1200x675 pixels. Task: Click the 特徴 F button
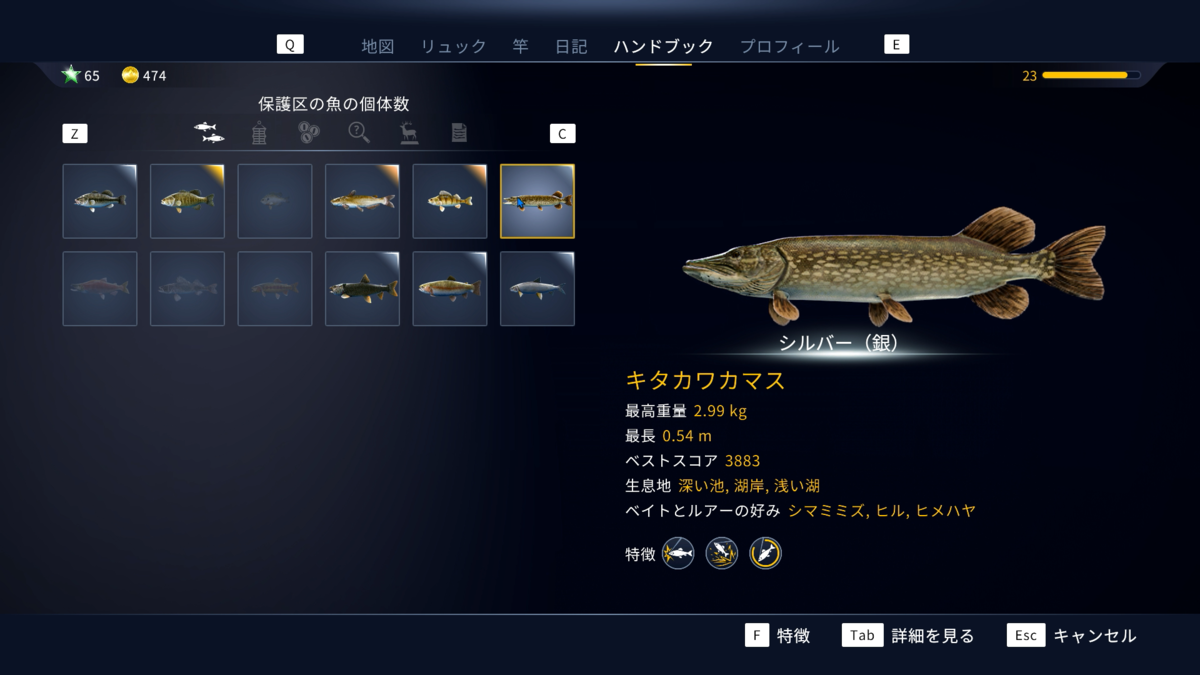777,635
